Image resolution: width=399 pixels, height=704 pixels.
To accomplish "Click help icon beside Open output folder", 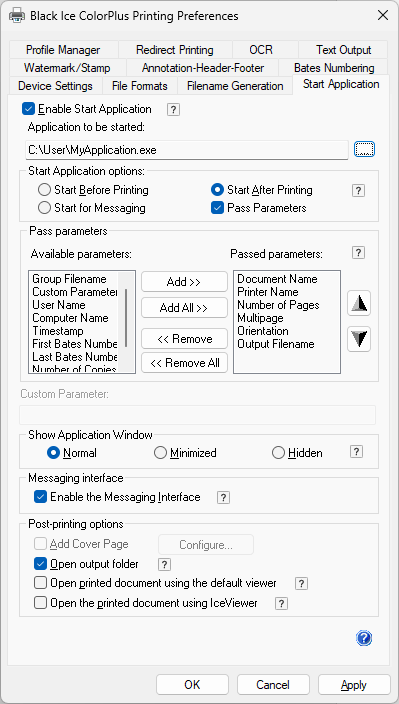I will [x=165, y=564].
